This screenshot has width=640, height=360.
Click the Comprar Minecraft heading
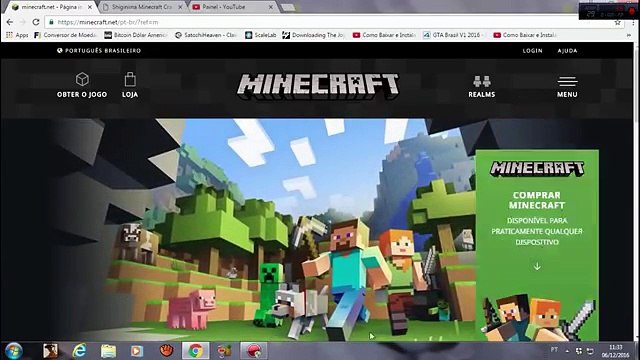[537, 200]
